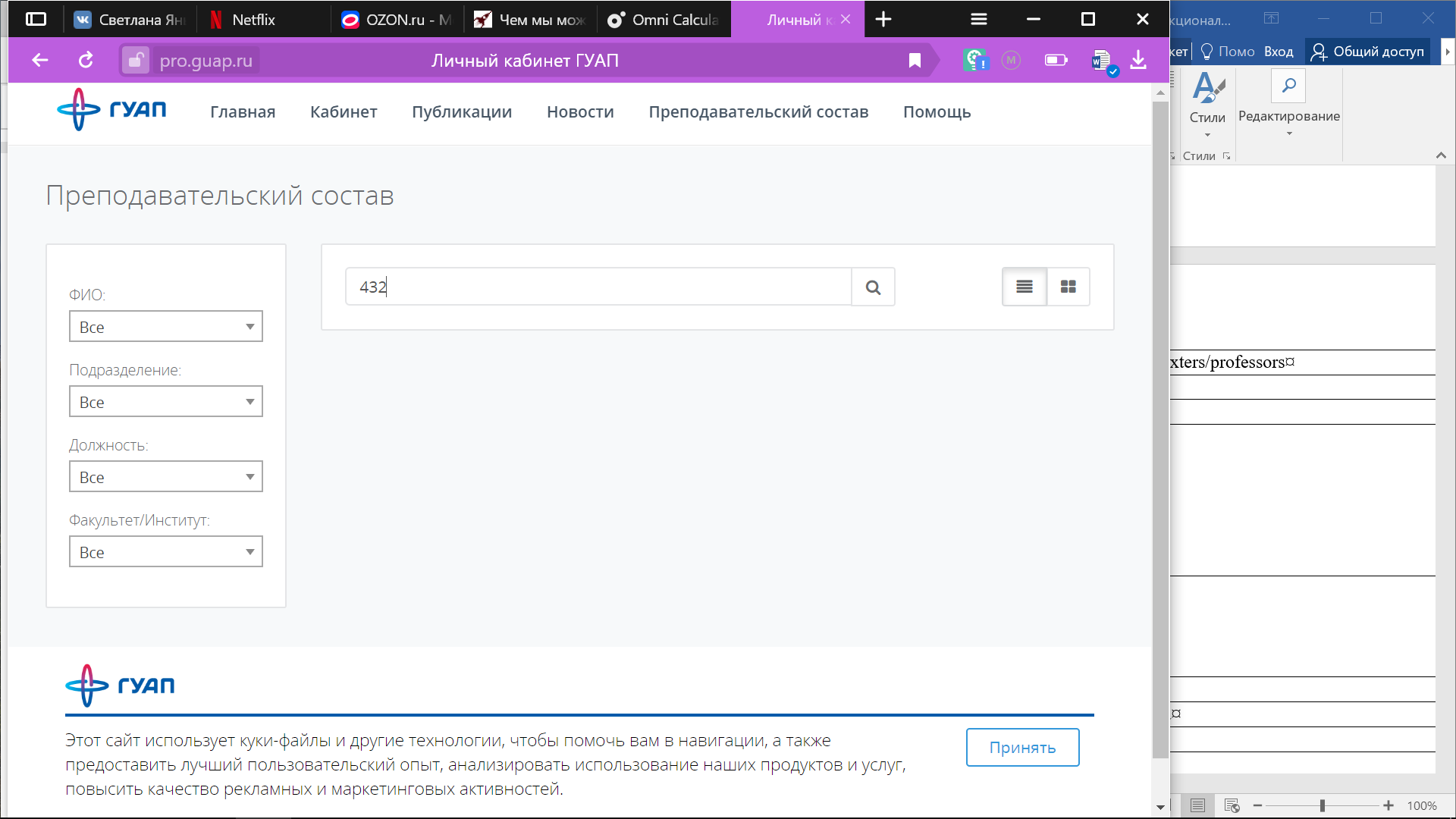Click the magnifier search button
Image resolution: width=1456 pixels, height=819 pixels.
tap(873, 287)
